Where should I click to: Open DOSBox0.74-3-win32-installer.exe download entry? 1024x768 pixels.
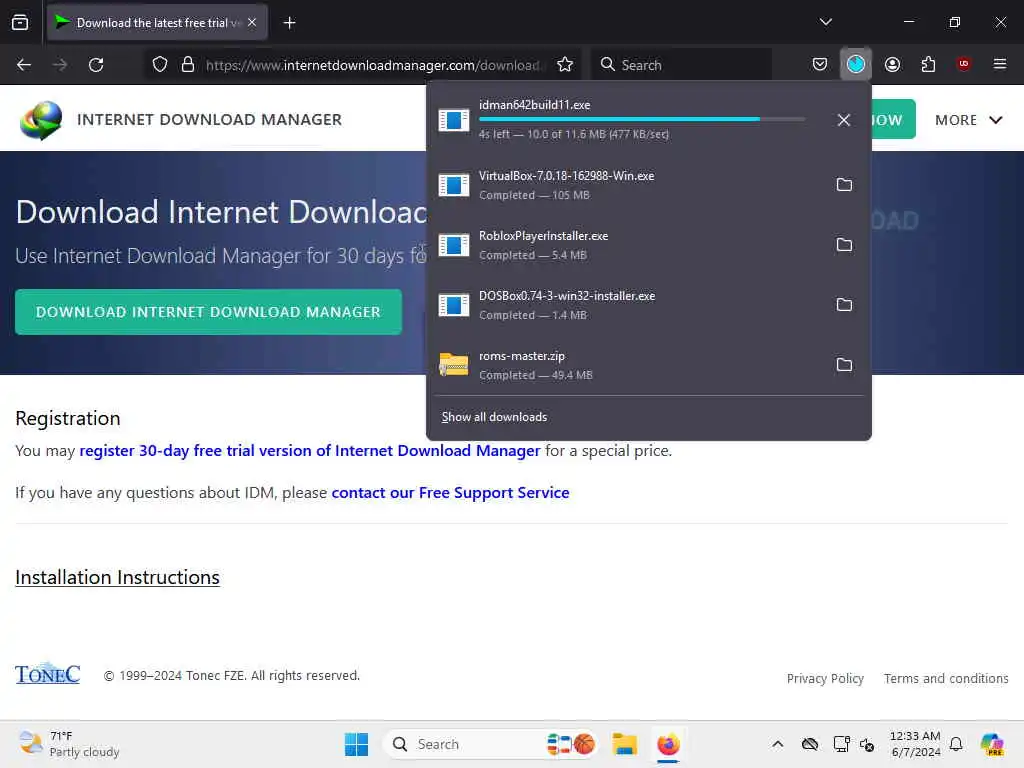(648, 305)
